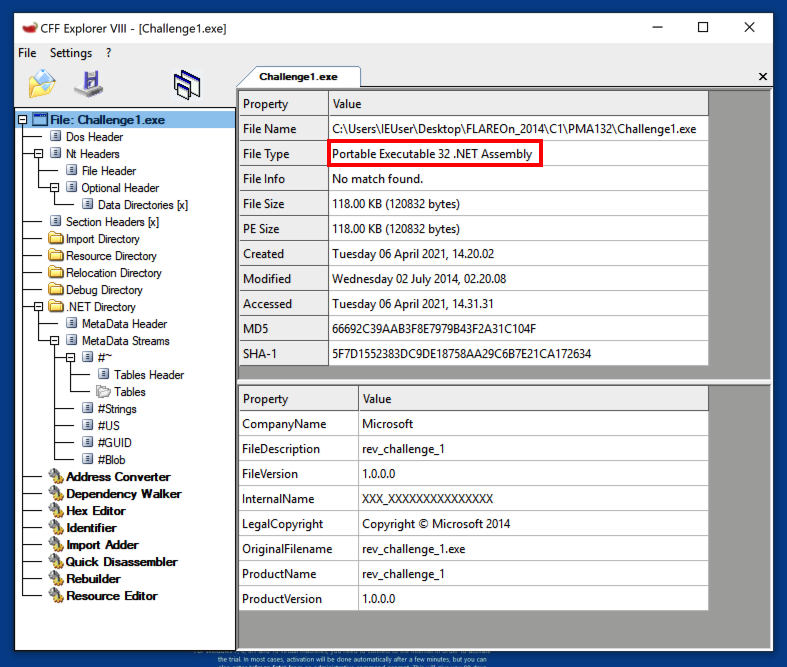Select Section Headers [x] node
The height and width of the screenshot is (667, 787).
(x=112, y=222)
